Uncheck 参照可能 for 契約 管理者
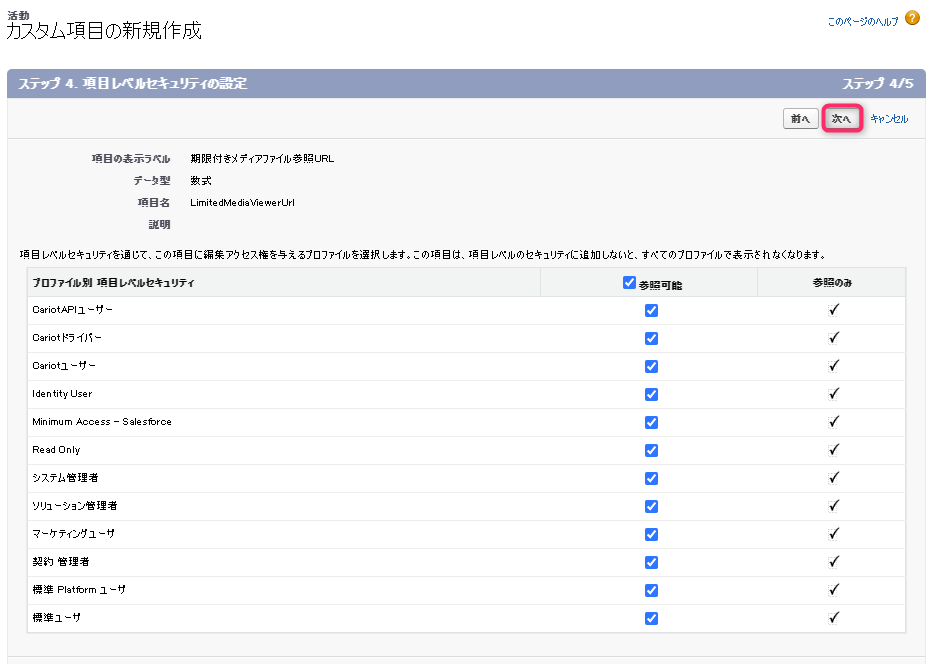Image resolution: width=931 pixels, height=664 pixels. (651, 562)
